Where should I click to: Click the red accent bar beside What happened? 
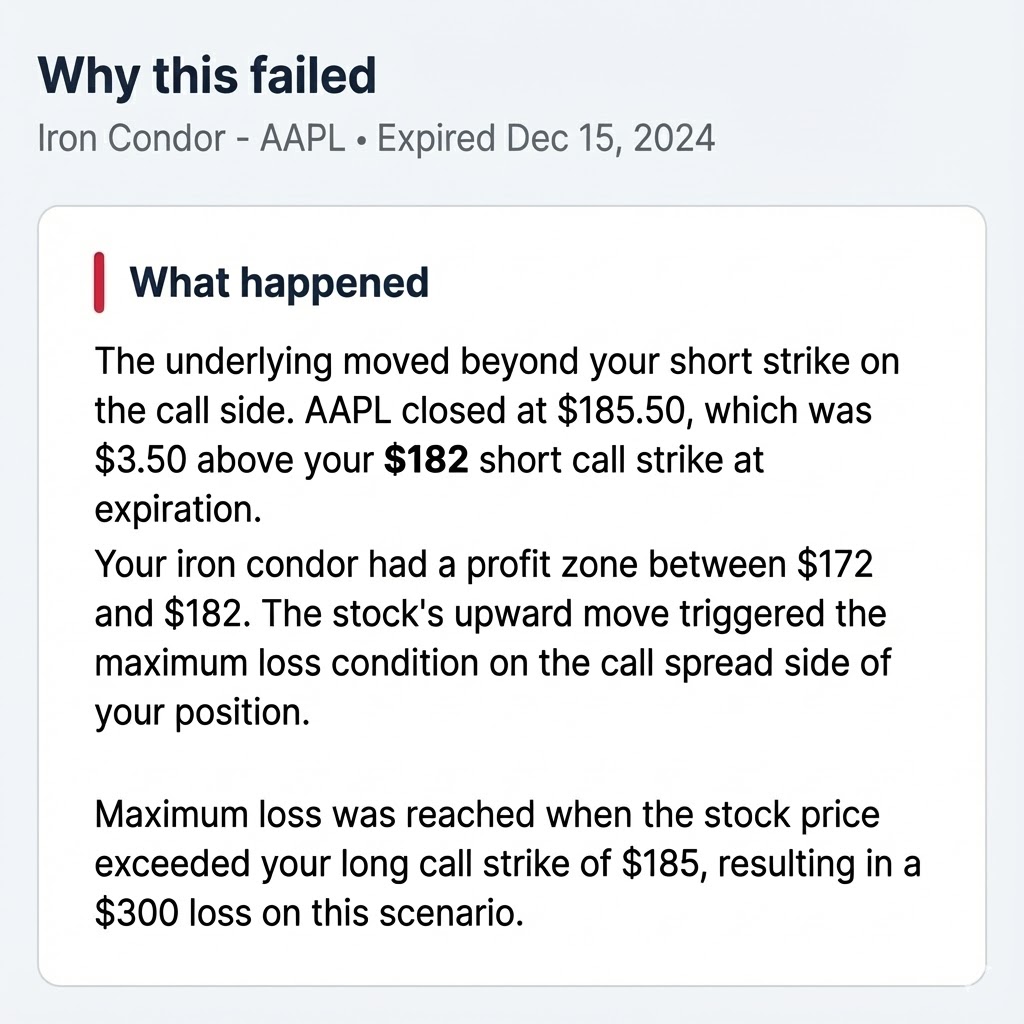[99, 282]
